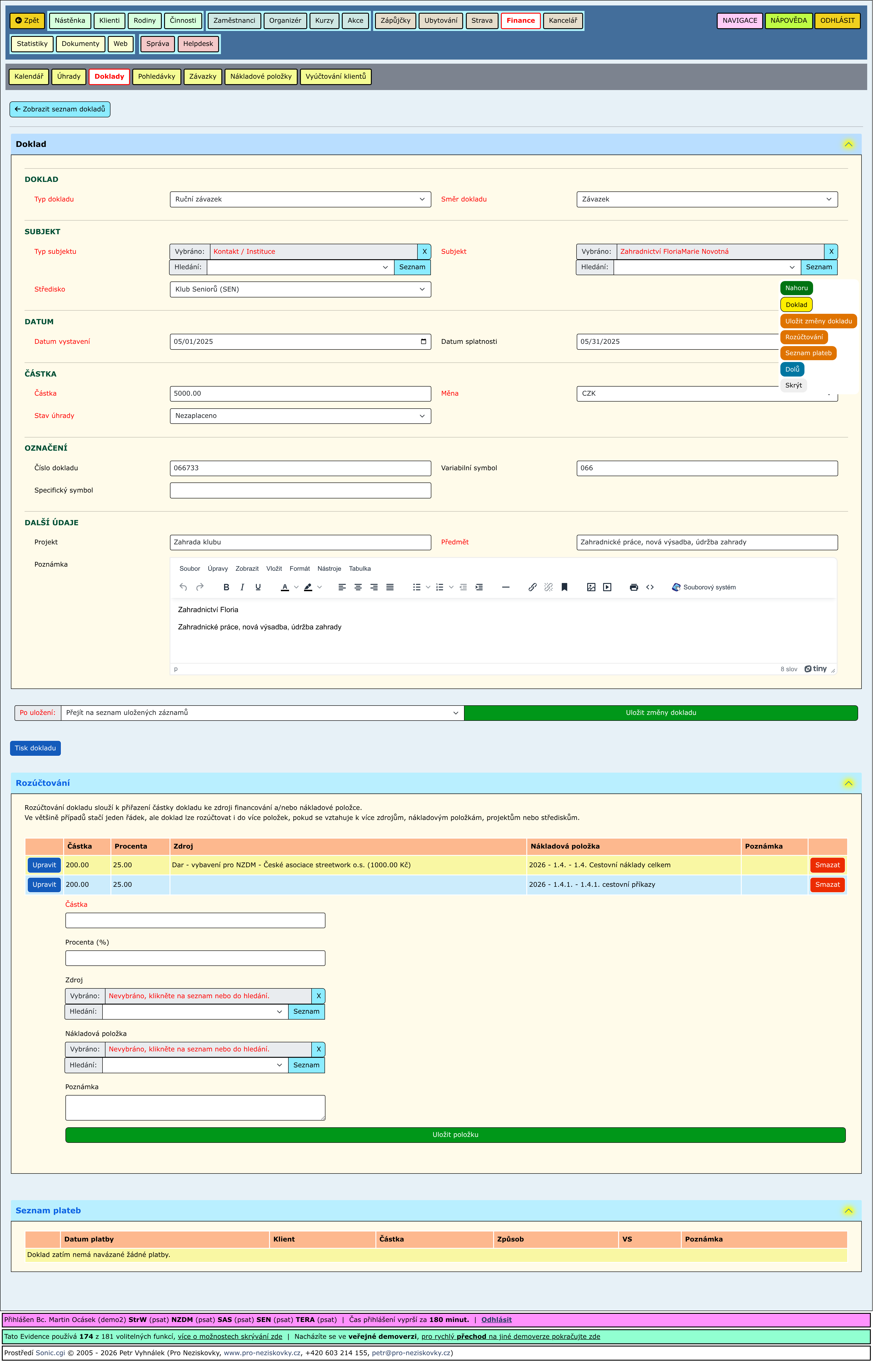Click Tisk dokladu button
Viewport: 874px width, 1372px height.
coord(35,748)
